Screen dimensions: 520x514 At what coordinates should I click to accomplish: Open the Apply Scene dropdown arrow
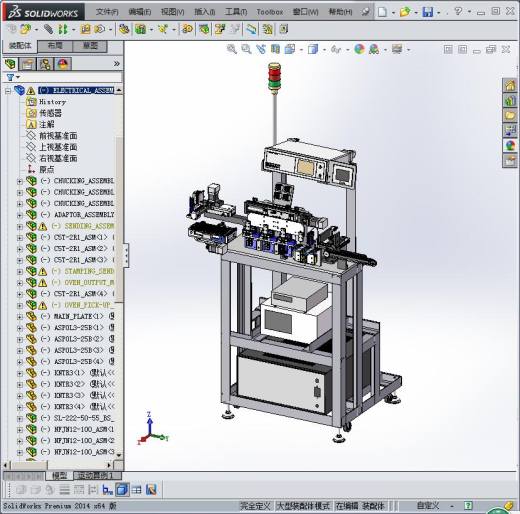click(x=385, y=50)
